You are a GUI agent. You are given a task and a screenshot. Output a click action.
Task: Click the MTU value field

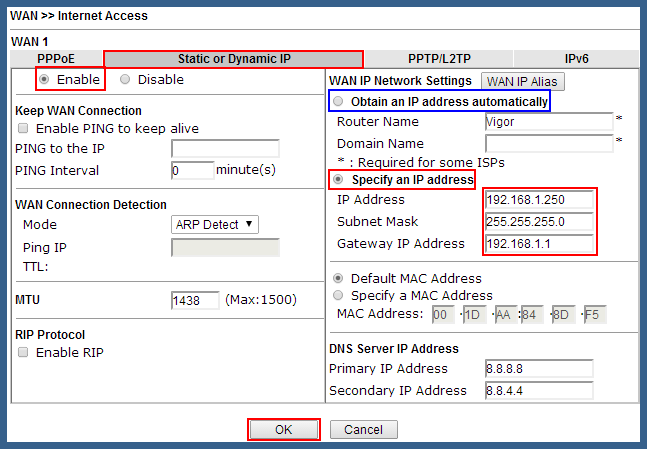point(195,300)
